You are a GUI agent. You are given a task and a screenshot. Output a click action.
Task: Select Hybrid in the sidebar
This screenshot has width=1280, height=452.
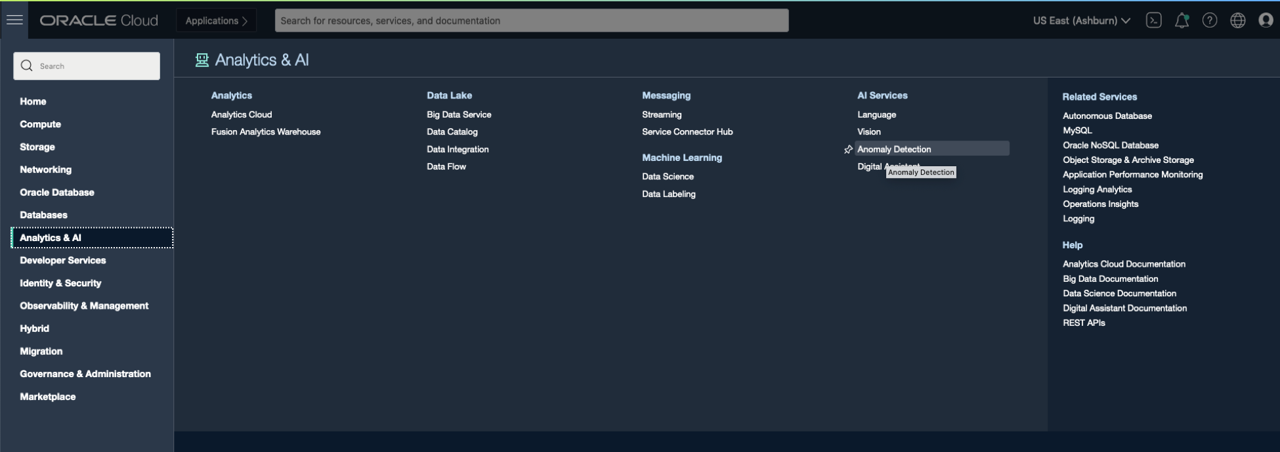point(34,328)
